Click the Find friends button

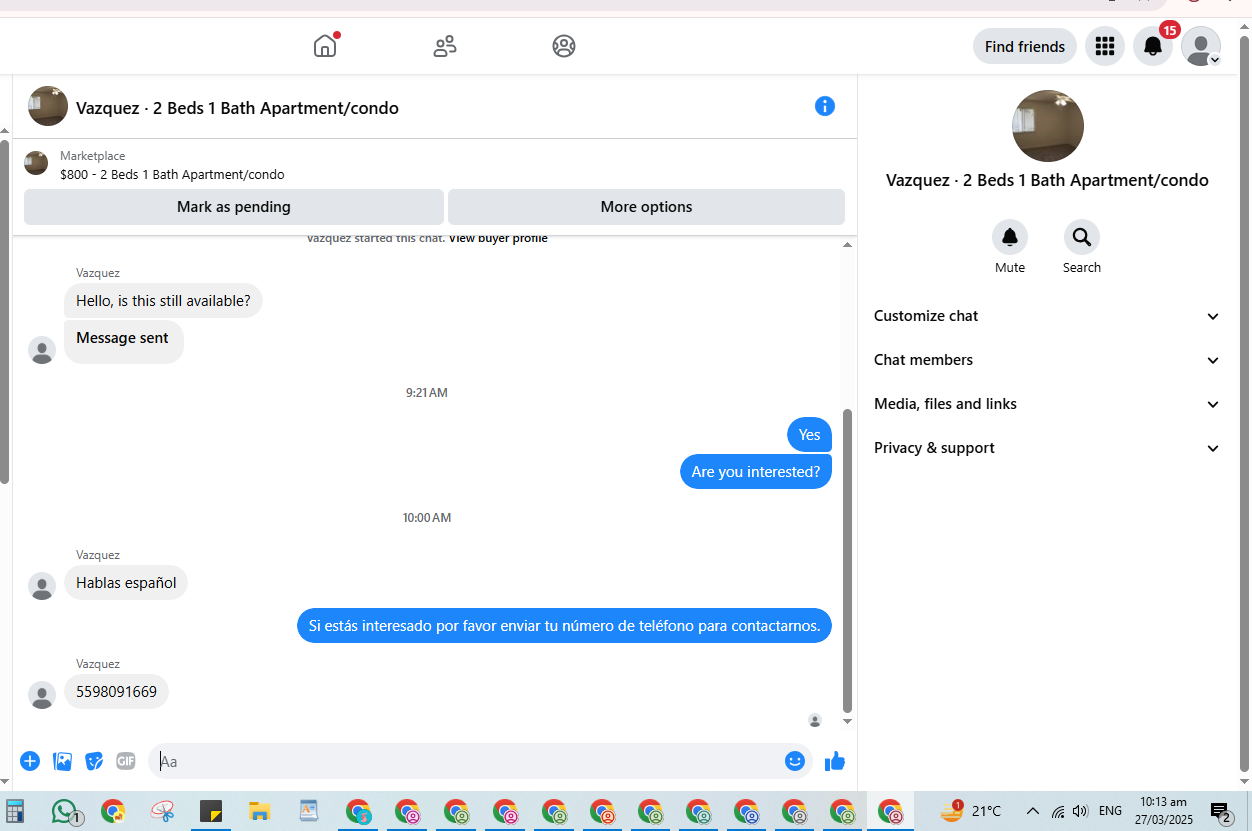click(1025, 46)
